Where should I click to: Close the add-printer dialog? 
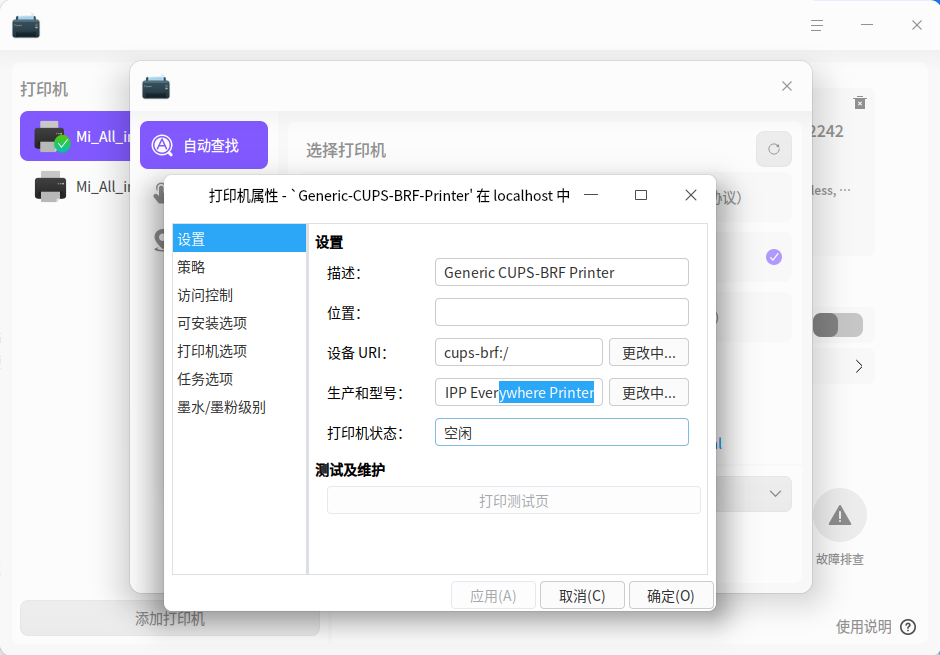click(787, 86)
